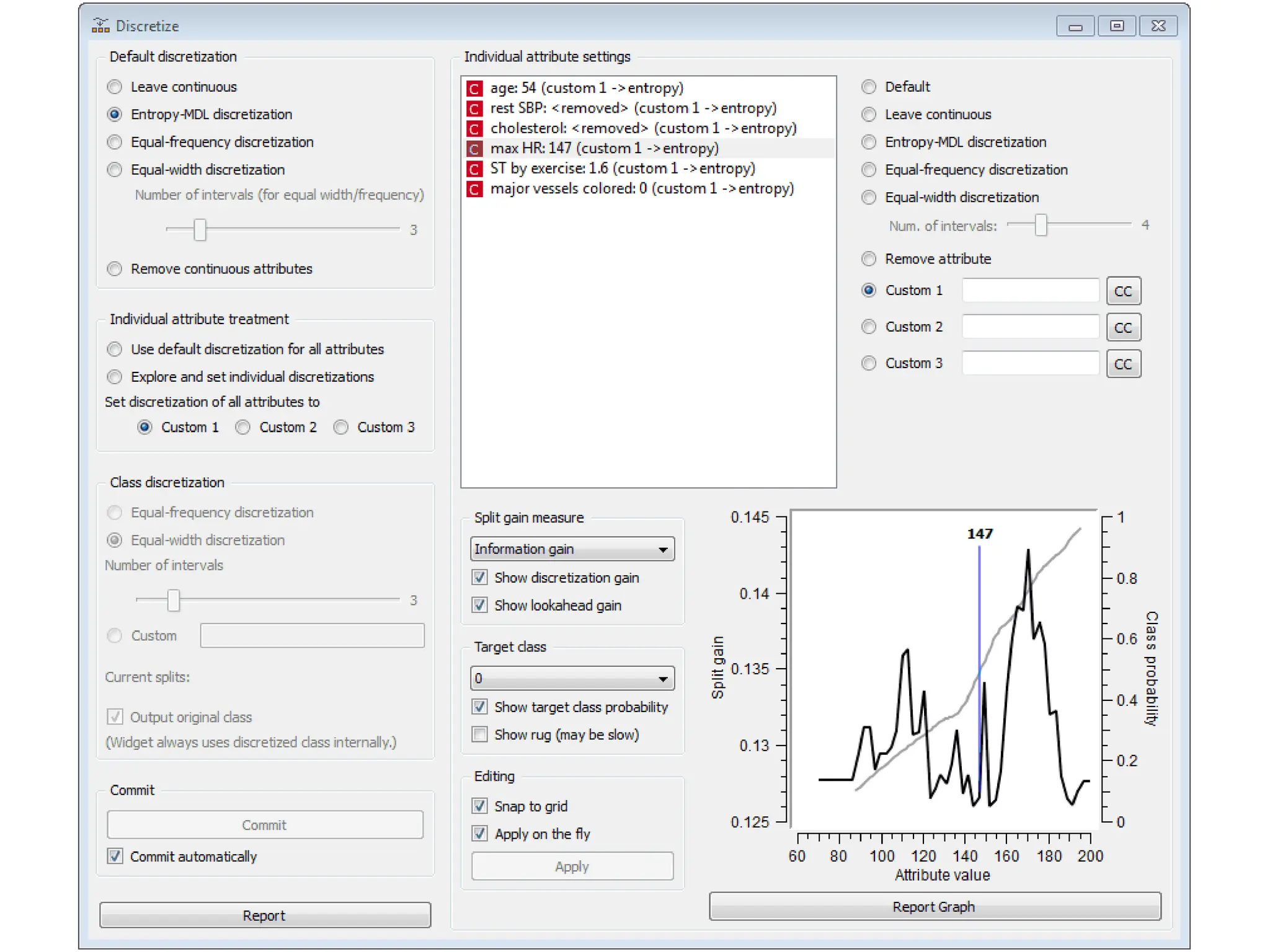
Task: Select Equal-frequency discretization as default
Action: (115, 143)
